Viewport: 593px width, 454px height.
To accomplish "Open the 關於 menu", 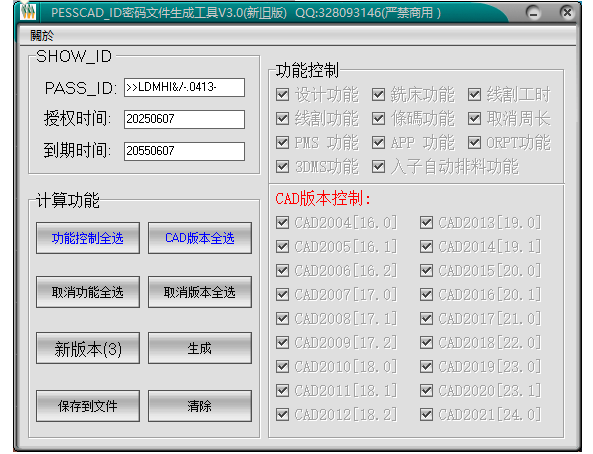I will (x=42, y=36).
